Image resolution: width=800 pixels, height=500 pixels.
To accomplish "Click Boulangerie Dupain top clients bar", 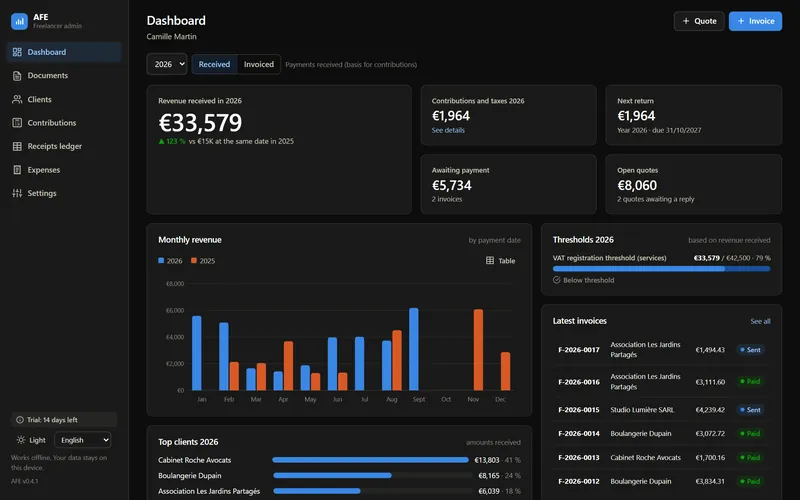I will (332, 476).
